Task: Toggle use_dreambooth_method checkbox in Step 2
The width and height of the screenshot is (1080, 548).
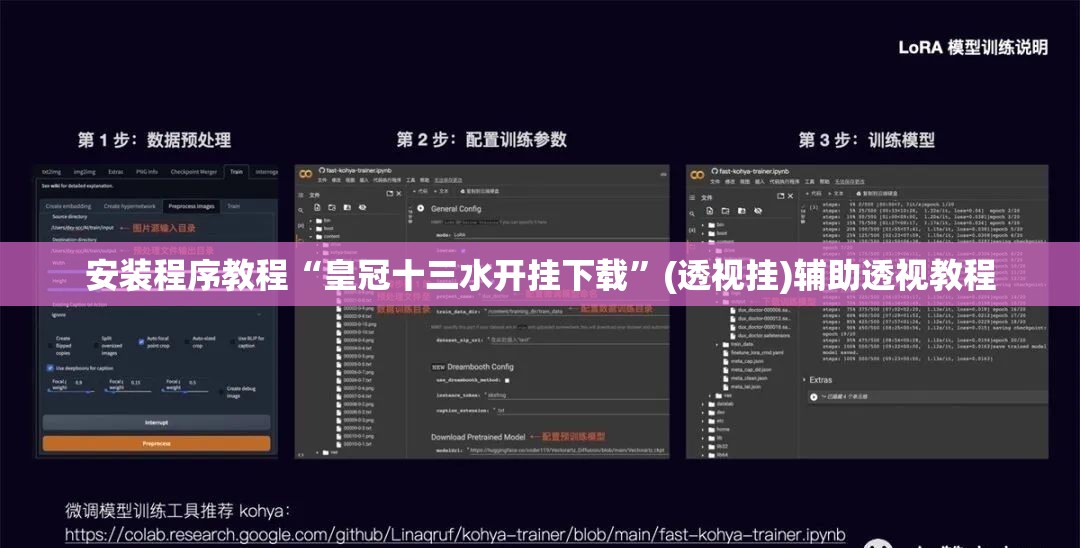Action: click(x=507, y=380)
